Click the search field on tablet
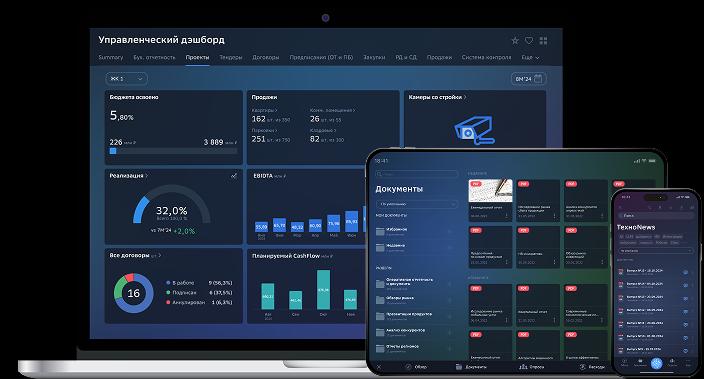Viewport: 704px width, 379px height. point(417,174)
